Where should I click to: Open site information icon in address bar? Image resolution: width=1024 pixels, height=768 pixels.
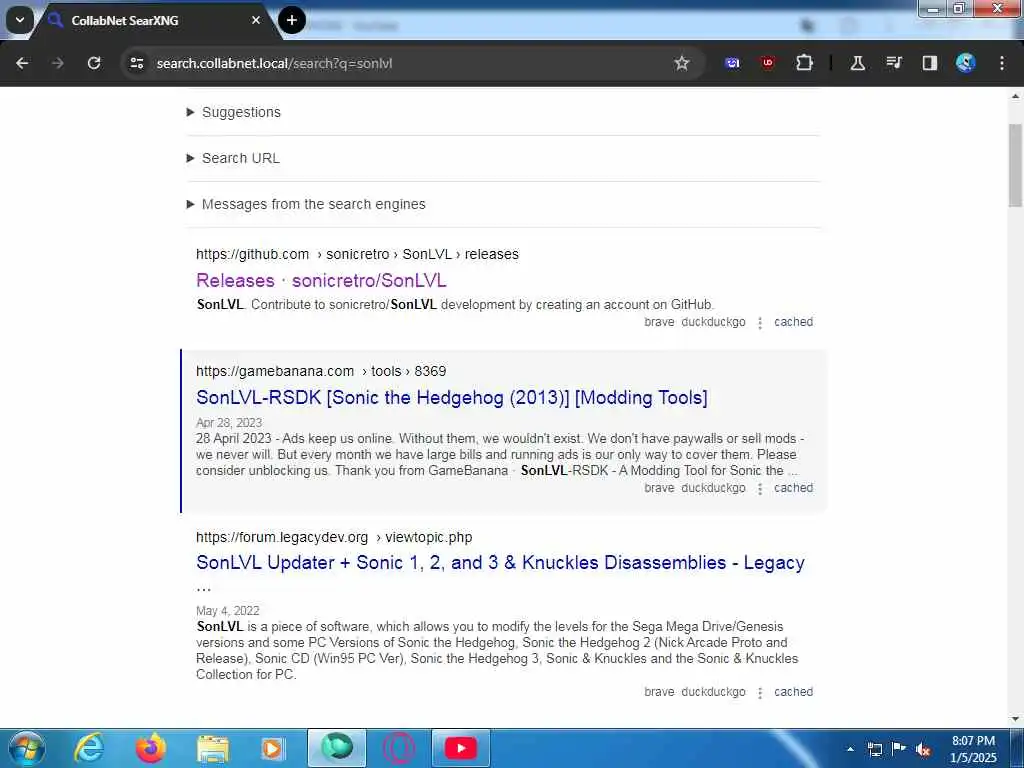click(x=136, y=63)
